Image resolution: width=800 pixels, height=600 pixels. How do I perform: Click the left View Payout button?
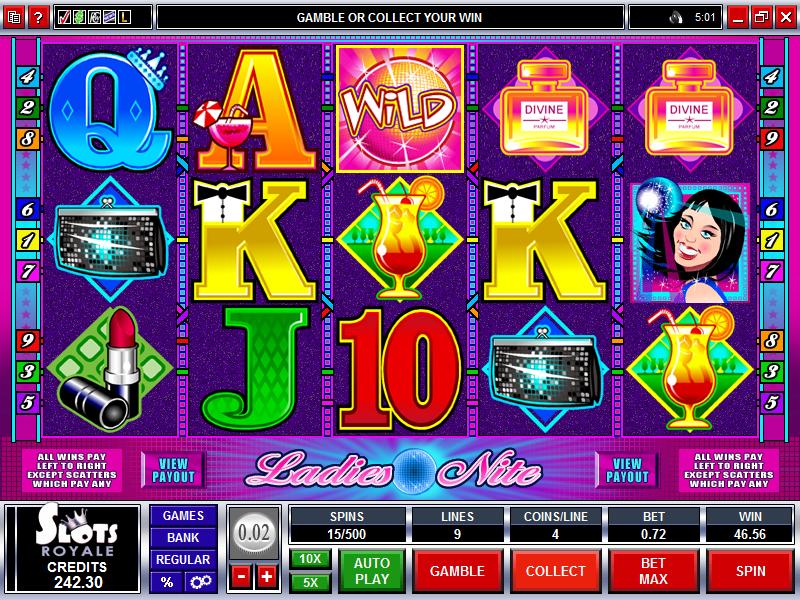pyautogui.click(x=173, y=470)
